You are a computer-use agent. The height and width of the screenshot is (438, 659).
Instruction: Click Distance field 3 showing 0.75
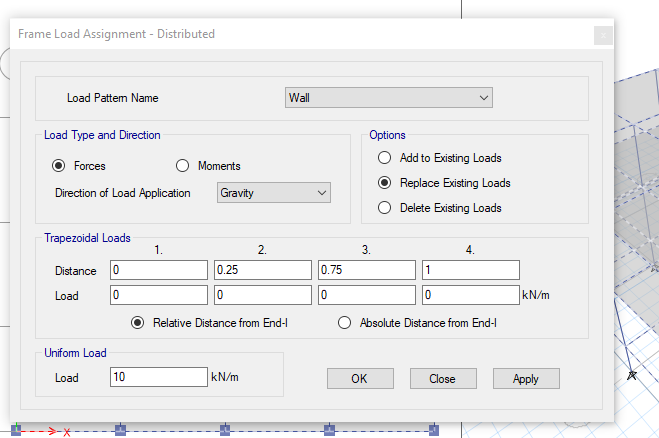click(367, 270)
